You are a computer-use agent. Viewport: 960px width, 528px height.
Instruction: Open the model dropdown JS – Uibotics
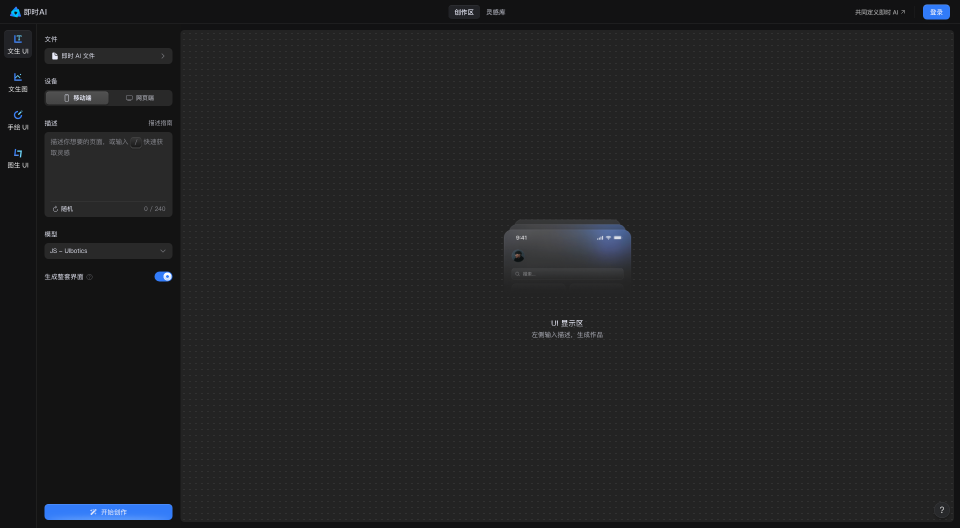tap(108, 251)
